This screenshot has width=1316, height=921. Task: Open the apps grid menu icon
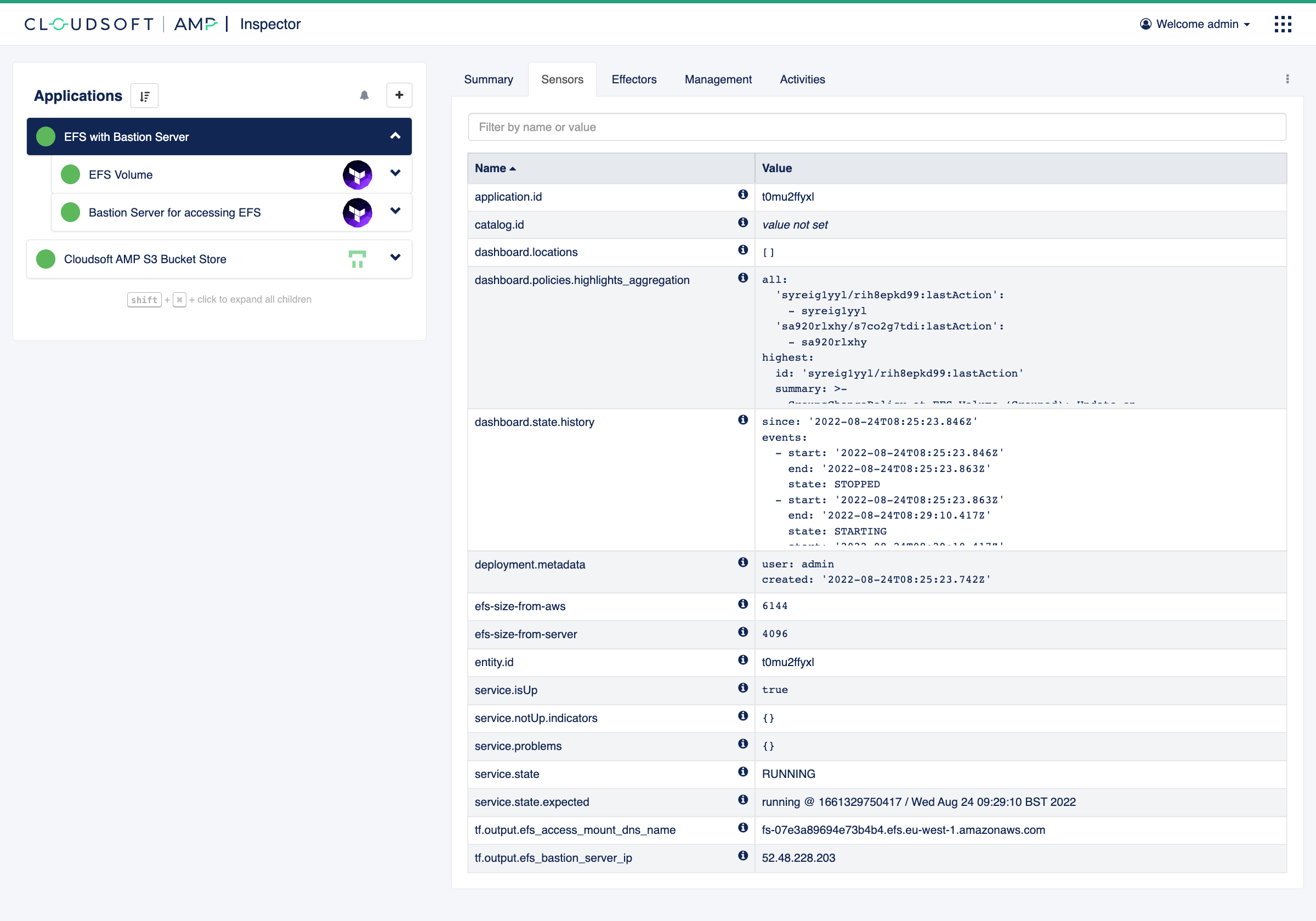tap(1282, 24)
